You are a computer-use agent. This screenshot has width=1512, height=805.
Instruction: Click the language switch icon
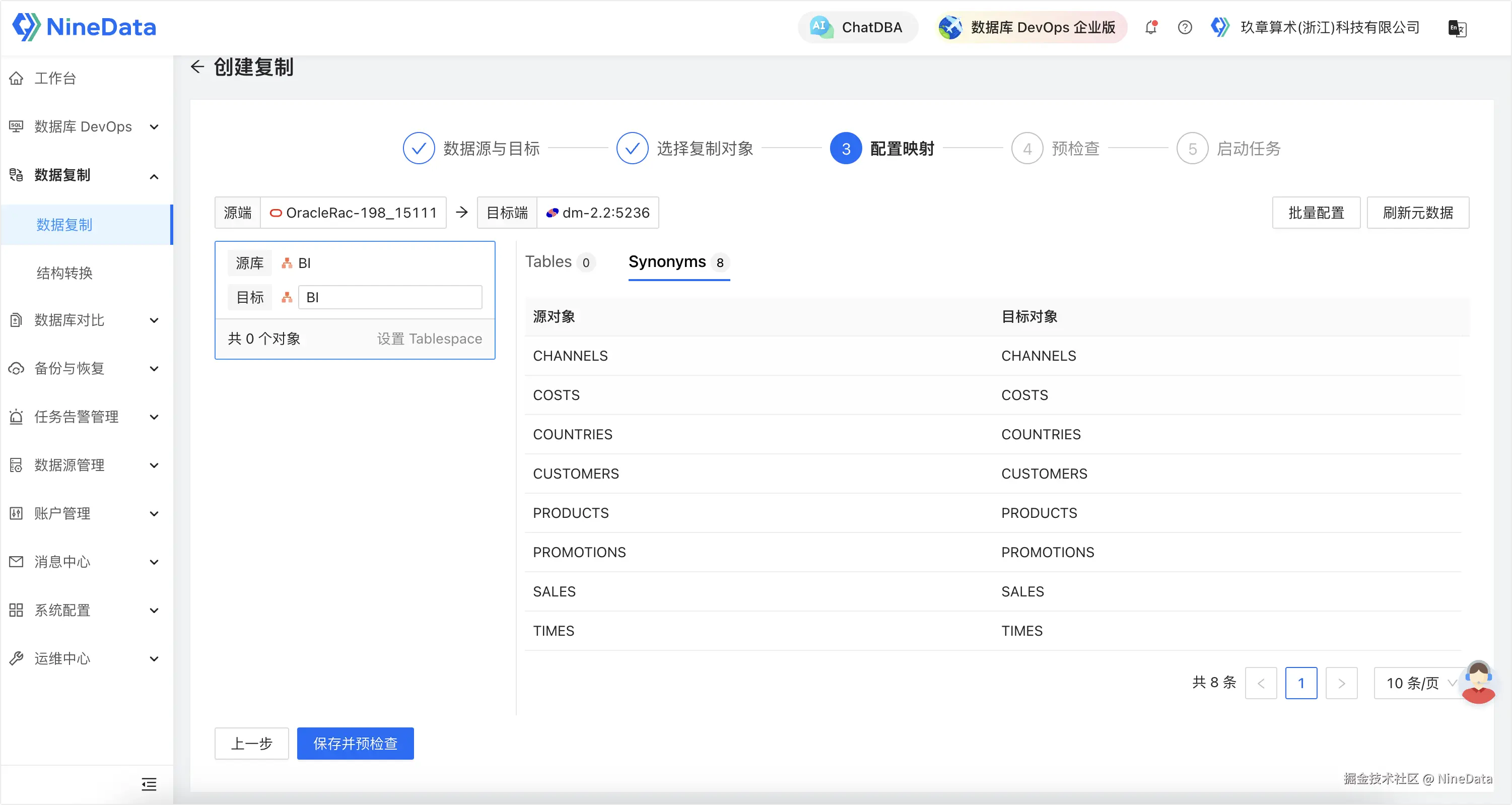(1457, 28)
